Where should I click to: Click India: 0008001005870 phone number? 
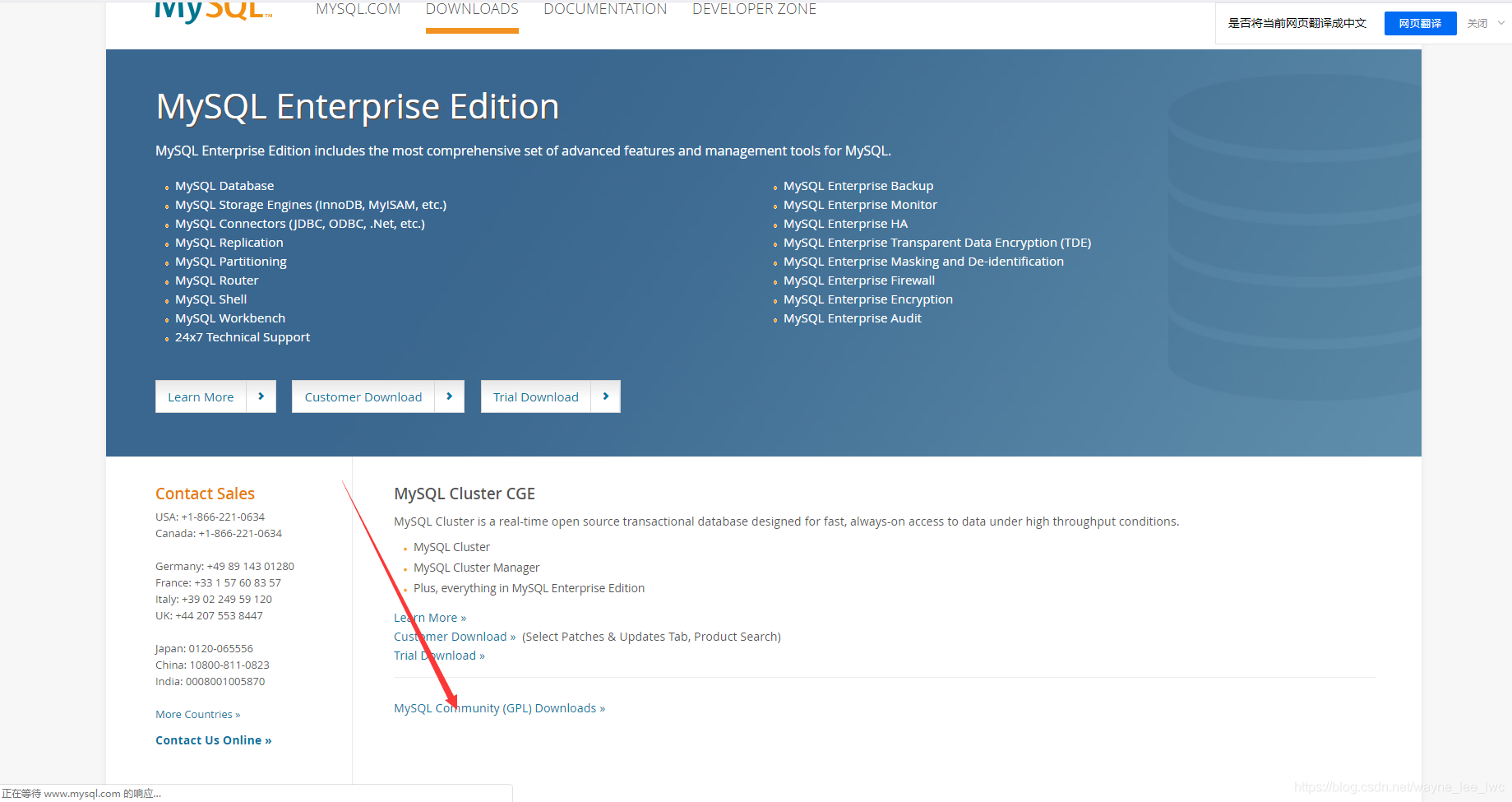click(x=210, y=681)
